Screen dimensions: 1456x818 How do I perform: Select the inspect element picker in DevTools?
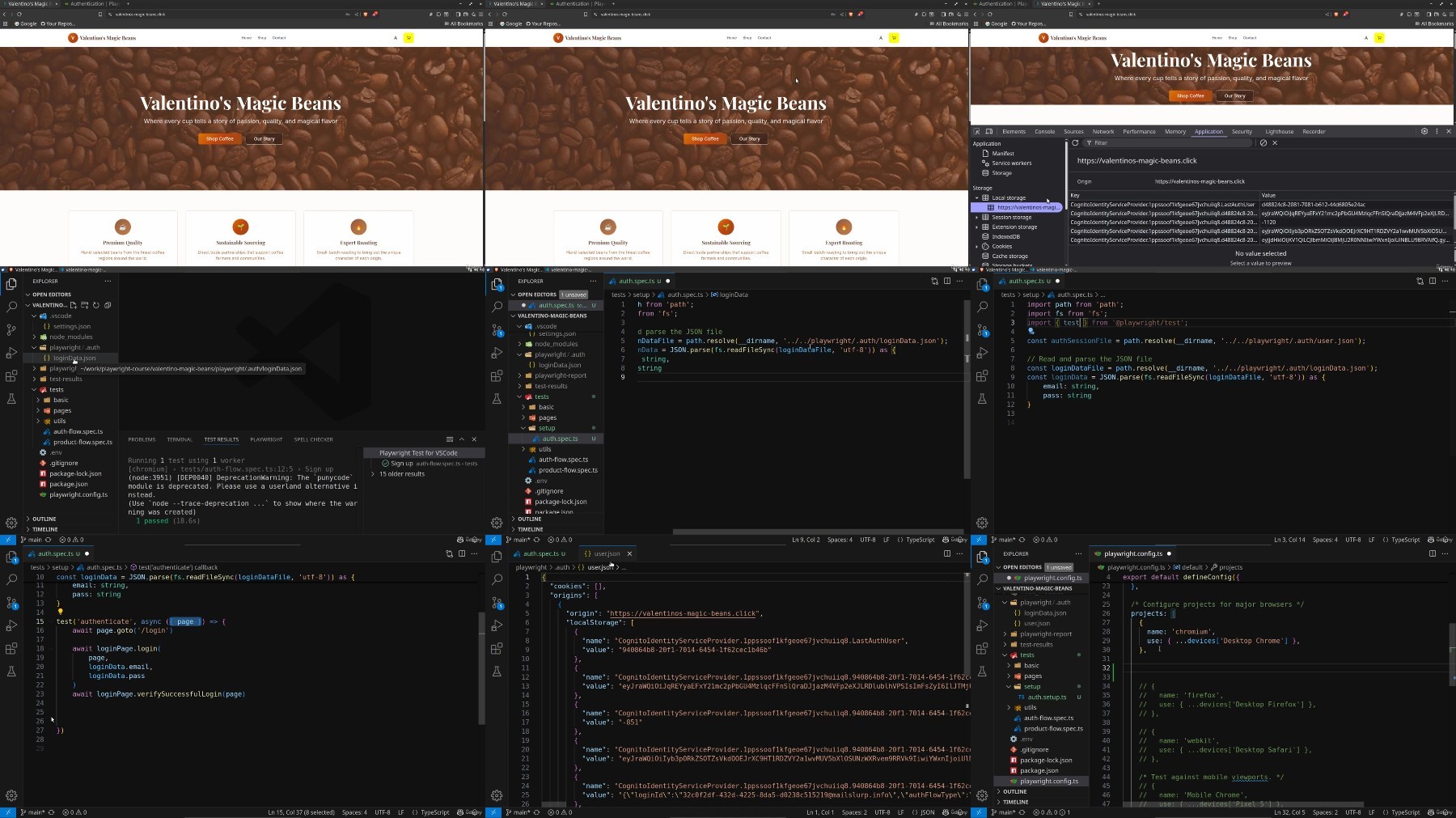click(x=977, y=131)
